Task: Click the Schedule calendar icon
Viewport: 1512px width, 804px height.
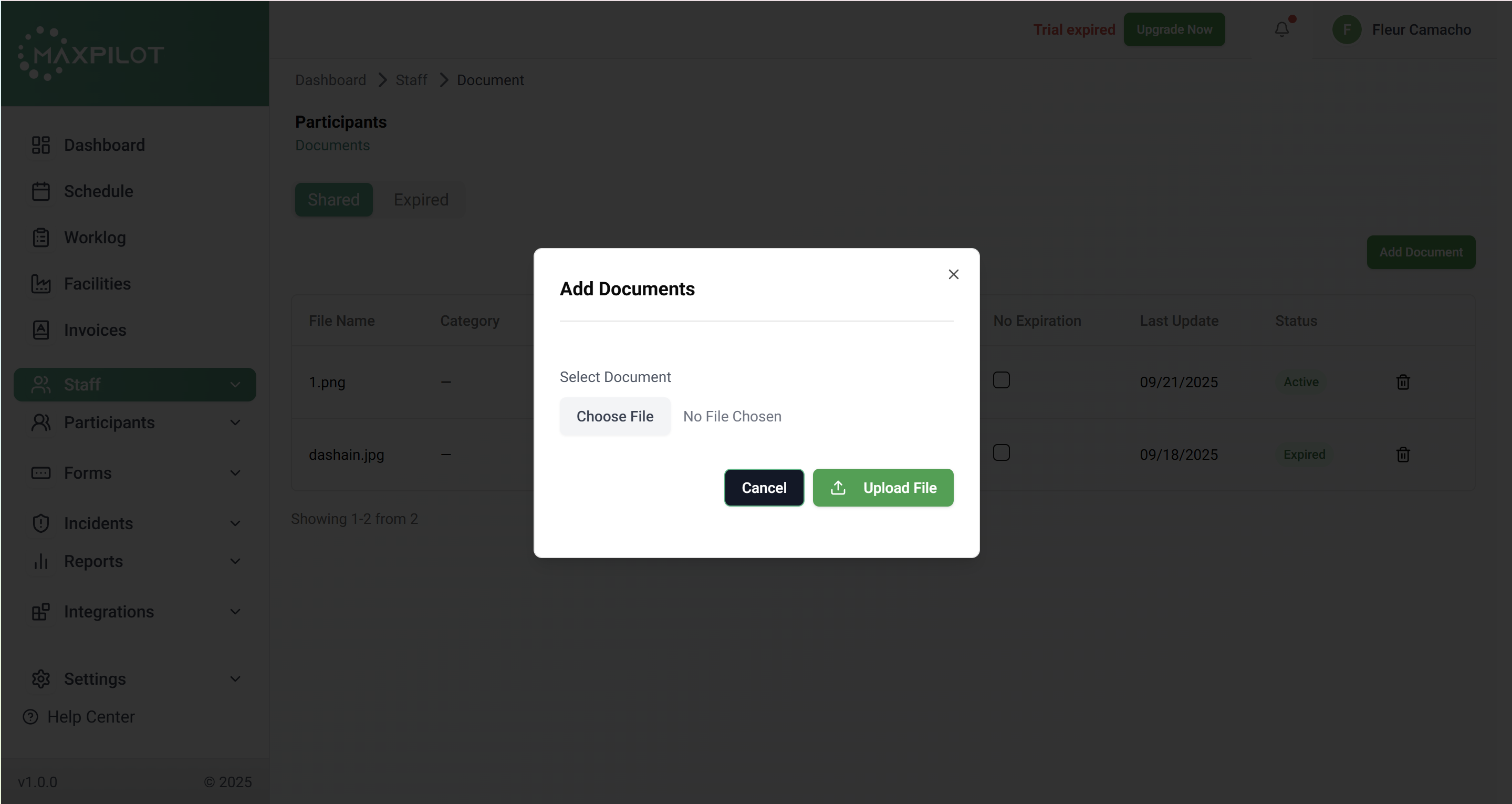Action: [40, 191]
